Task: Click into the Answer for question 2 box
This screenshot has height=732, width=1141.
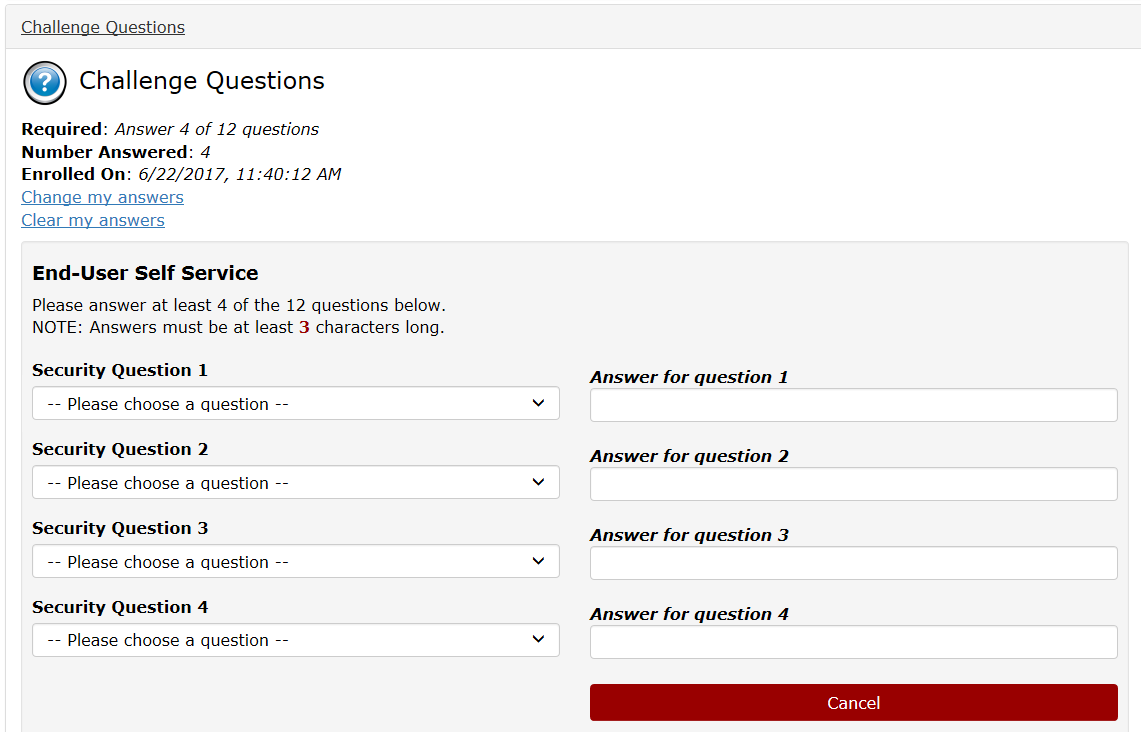Action: click(x=853, y=484)
